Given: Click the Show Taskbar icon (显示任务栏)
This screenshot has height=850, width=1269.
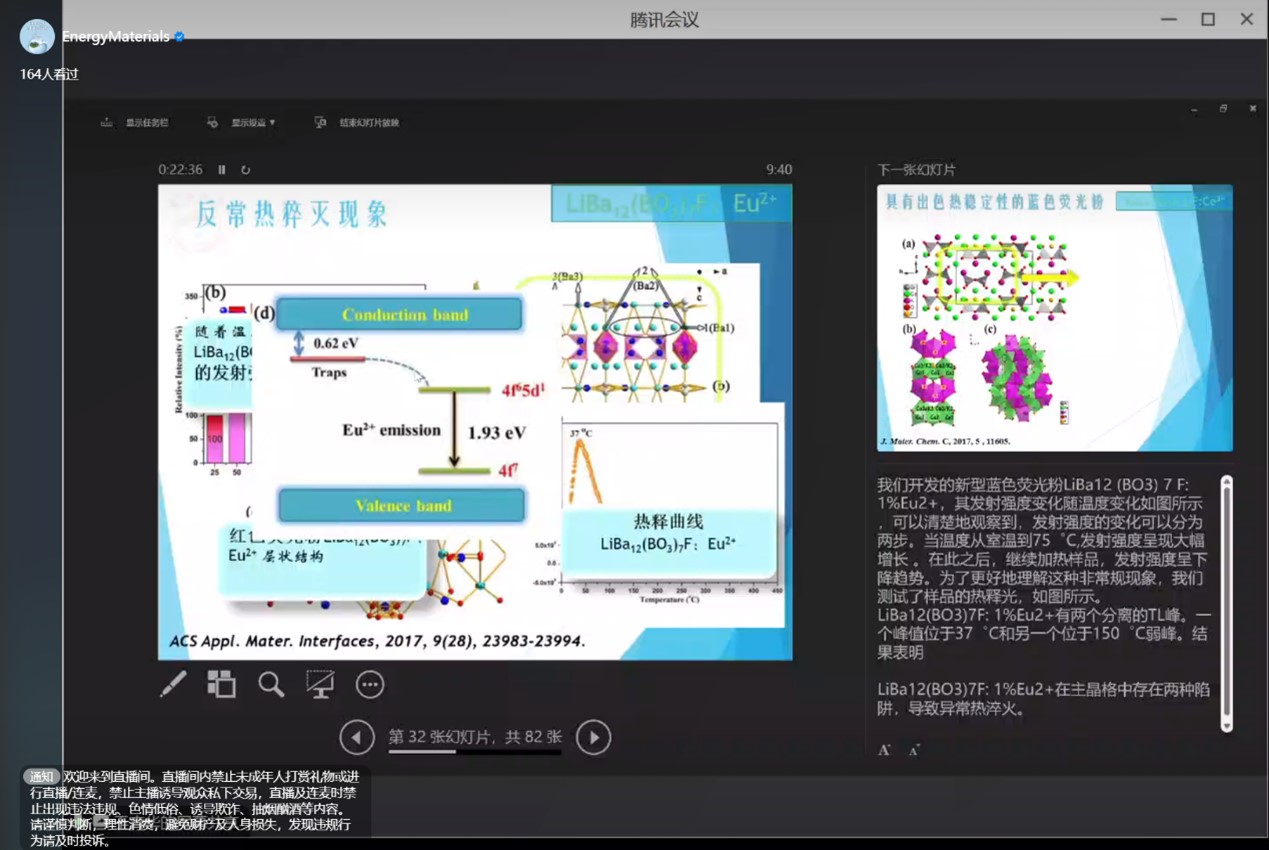Looking at the screenshot, I should click(106, 123).
